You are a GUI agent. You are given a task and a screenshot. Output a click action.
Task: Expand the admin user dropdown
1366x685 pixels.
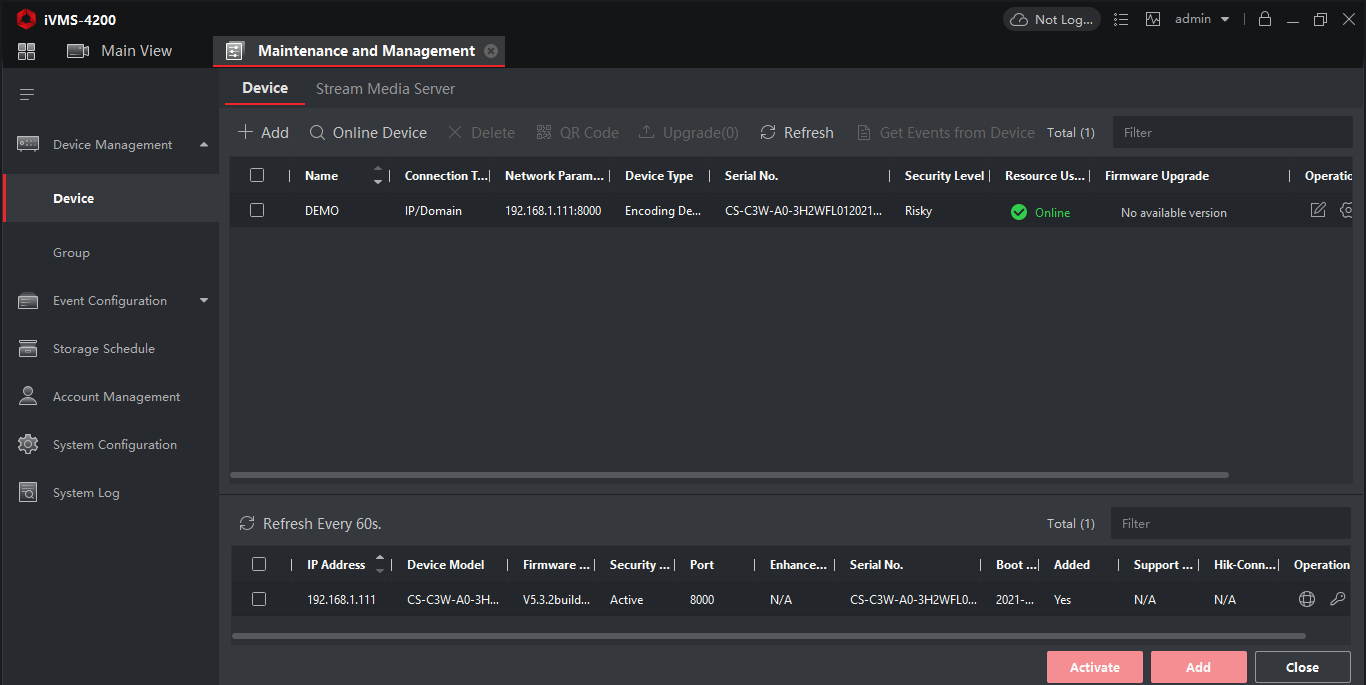point(1225,19)
